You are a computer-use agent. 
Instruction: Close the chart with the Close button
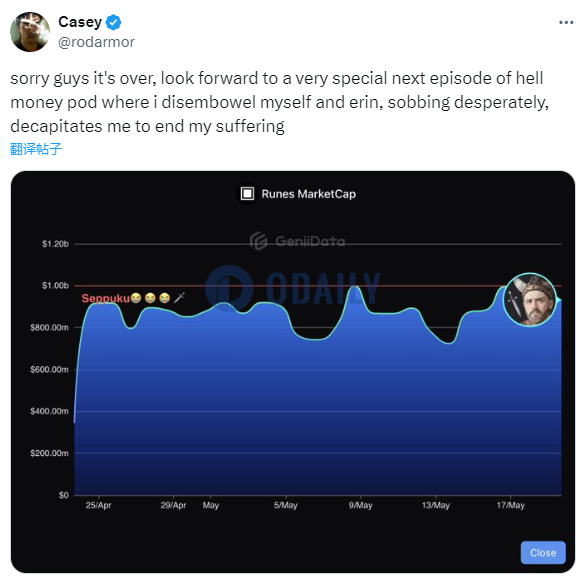click(543, 553)
